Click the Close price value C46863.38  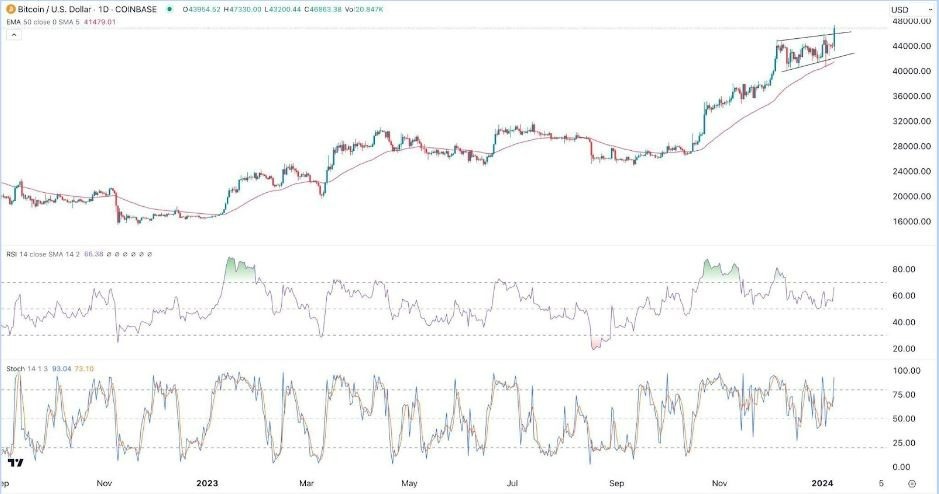tap(322, 10)
